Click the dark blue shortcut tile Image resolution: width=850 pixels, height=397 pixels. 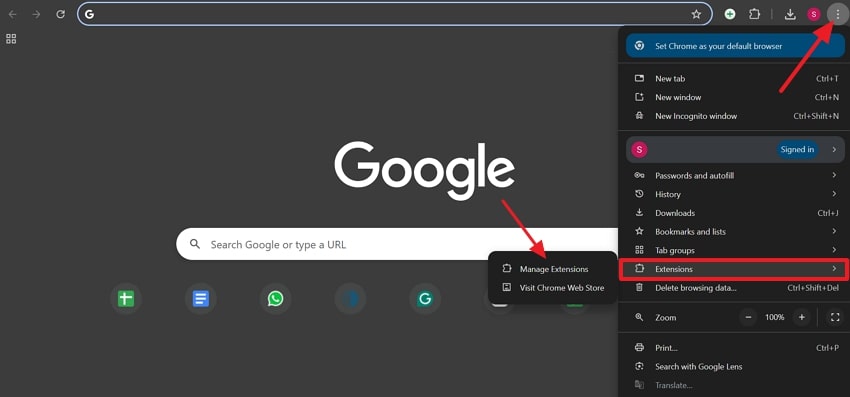[350, 298]
